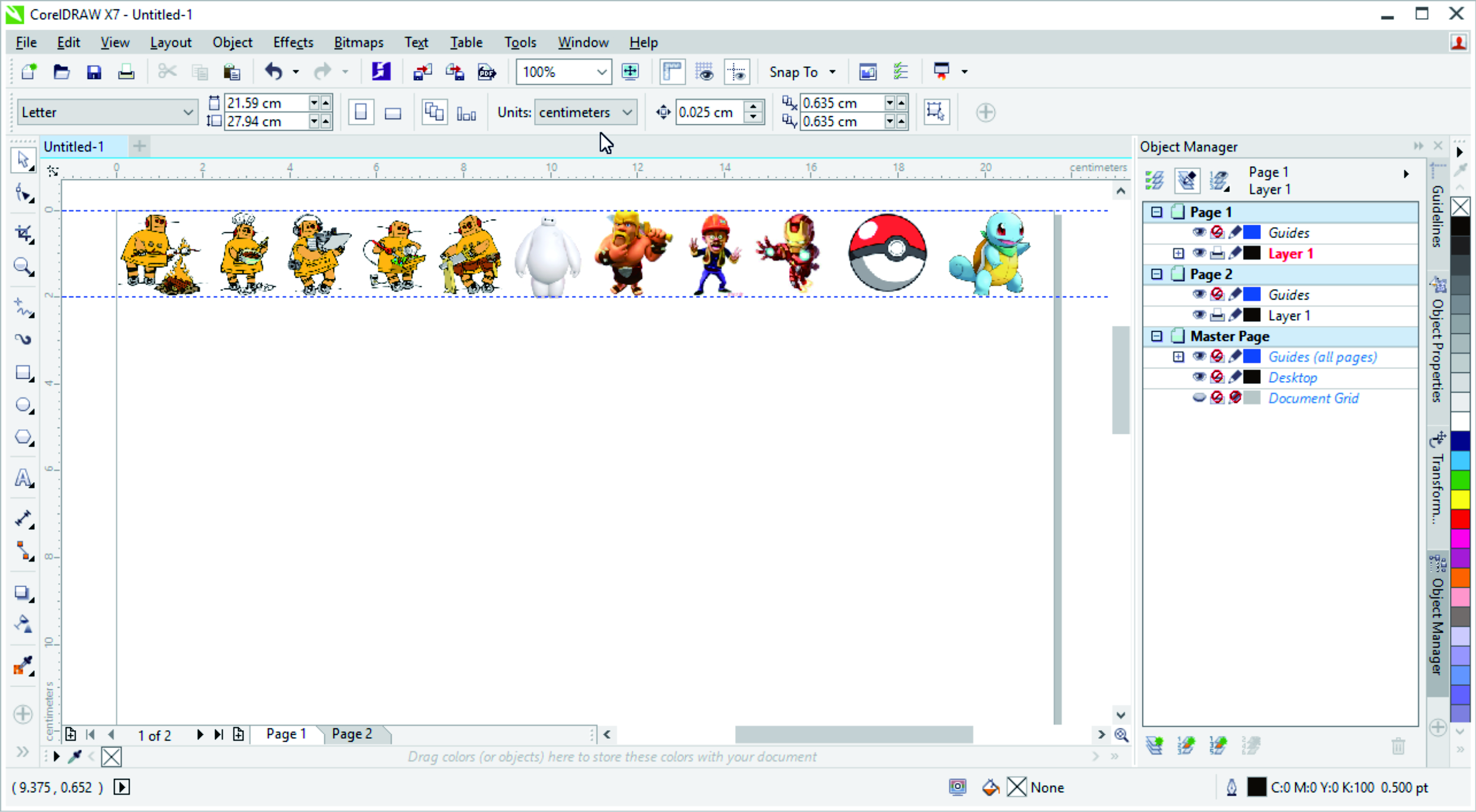1476x812 pixels.
Task: Open the Snap To dropdown
Action: (832, 72)
